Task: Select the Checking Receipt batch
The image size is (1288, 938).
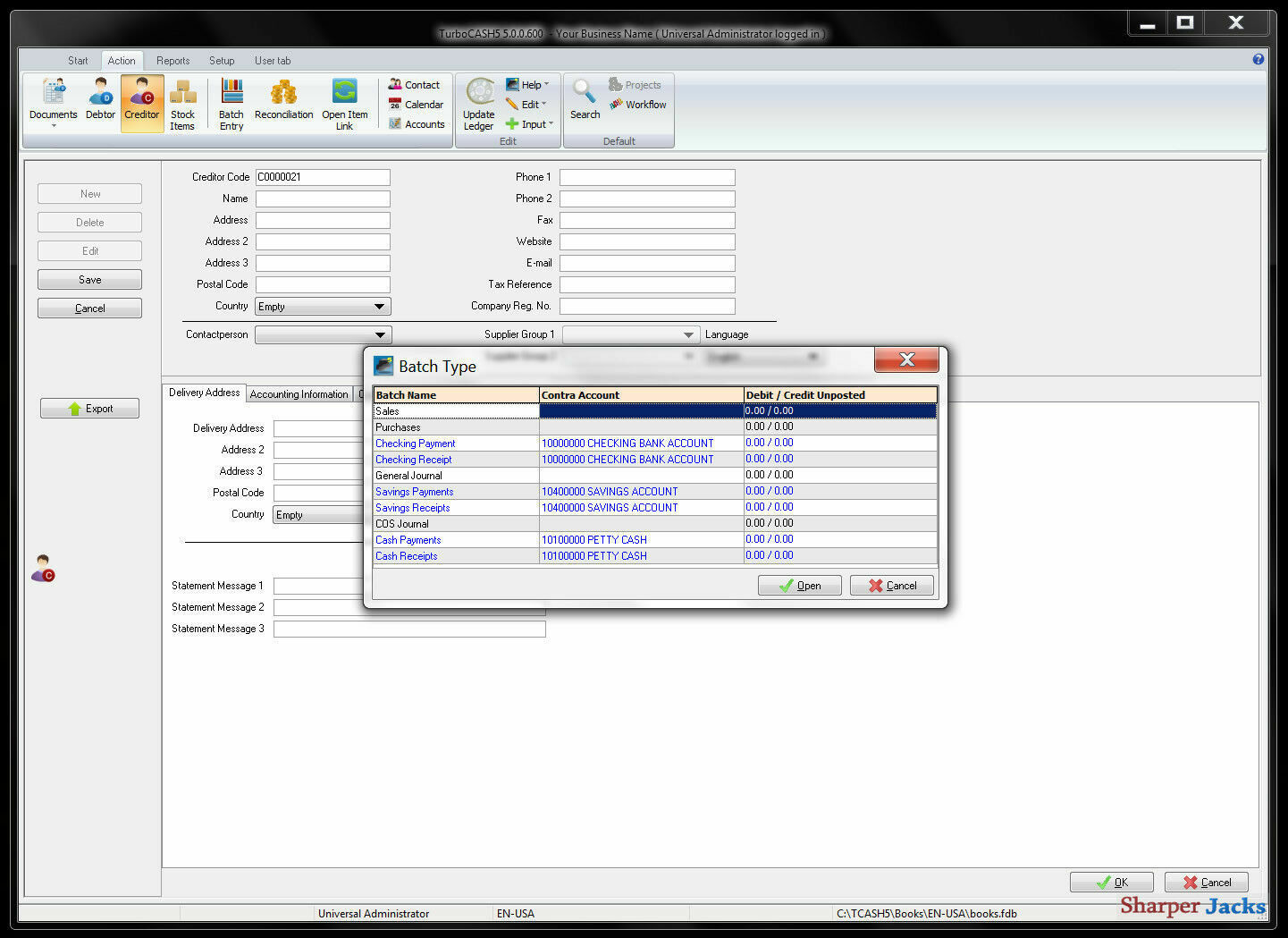Action: 655,460
